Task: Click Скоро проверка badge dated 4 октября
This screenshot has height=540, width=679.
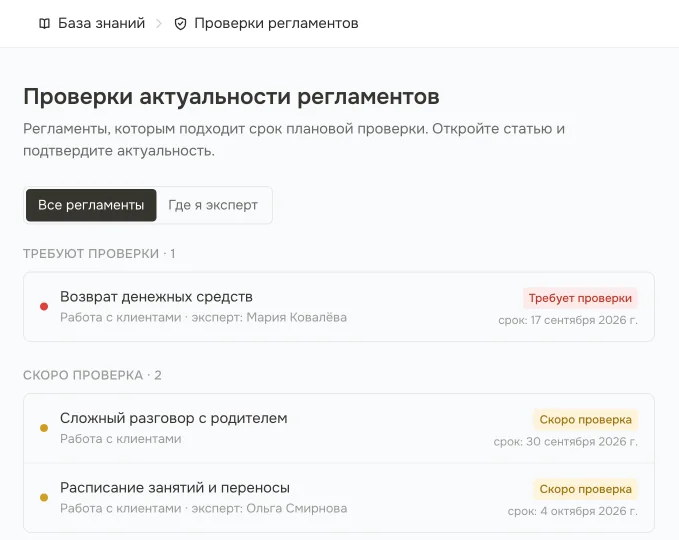Action: point(585,489)
